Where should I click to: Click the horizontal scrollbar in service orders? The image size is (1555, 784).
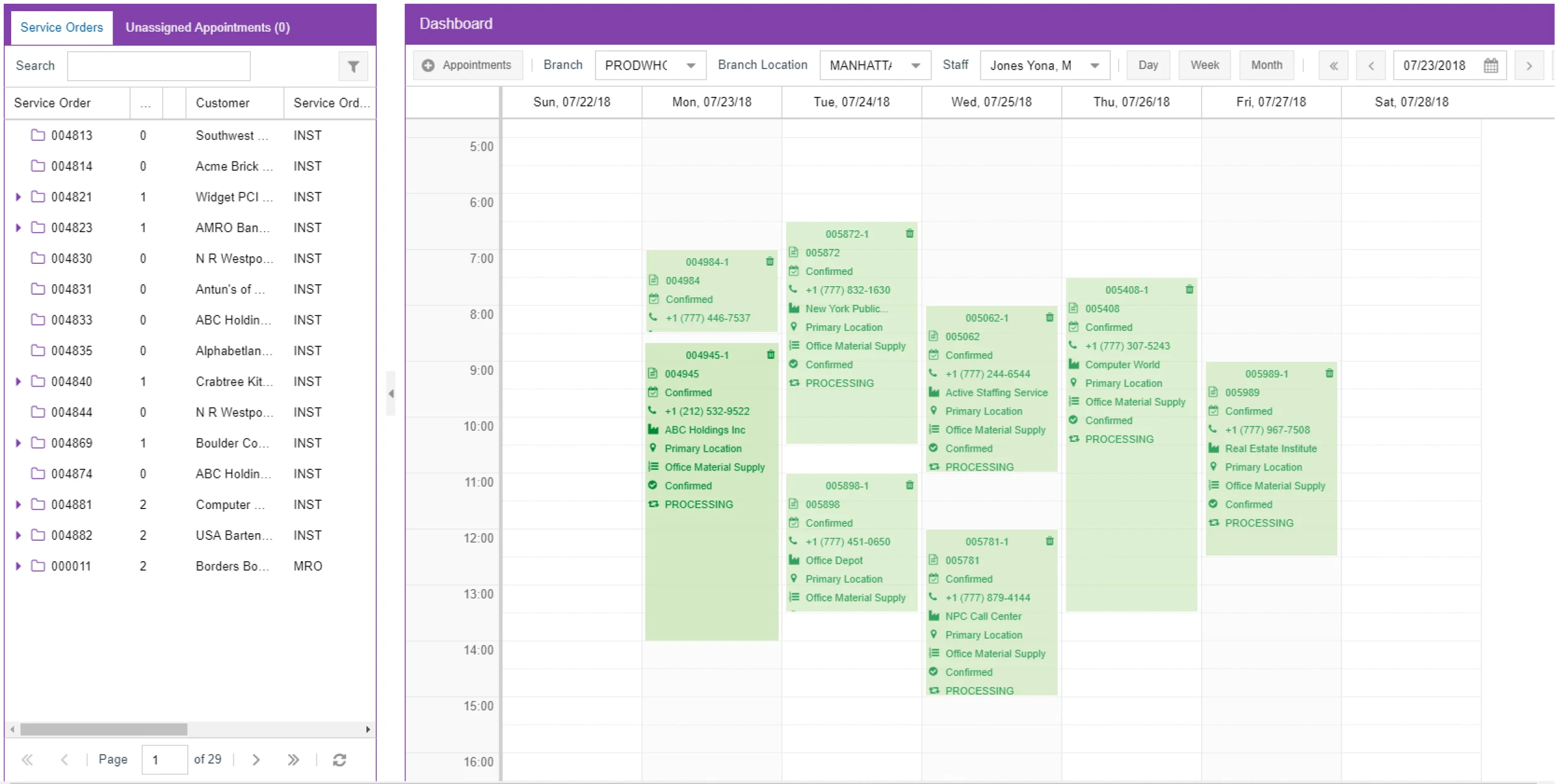(104, 729)
